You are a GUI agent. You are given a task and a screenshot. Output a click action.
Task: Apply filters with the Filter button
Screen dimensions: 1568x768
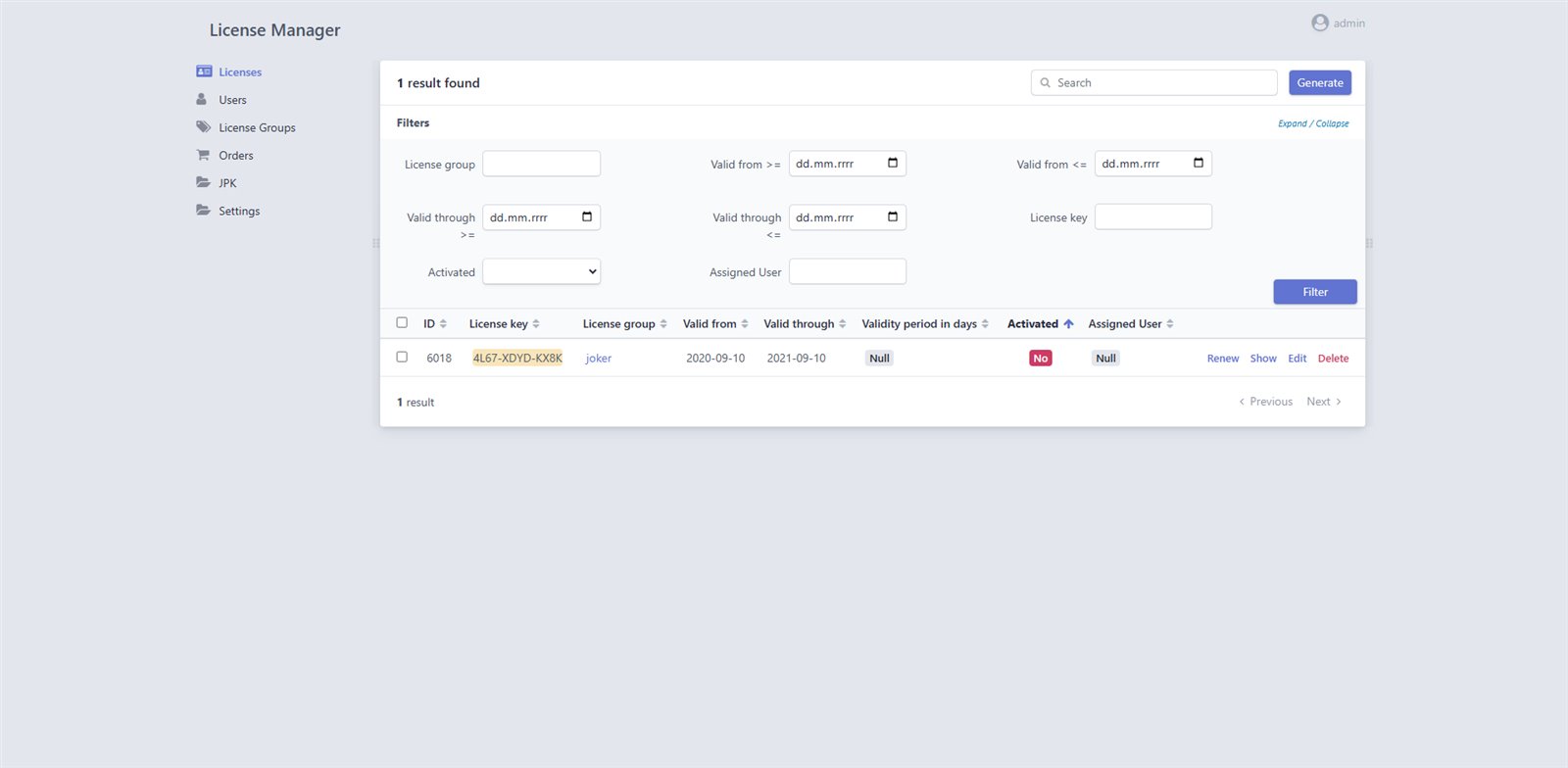pyautogui.click(x=1315, y=292)
